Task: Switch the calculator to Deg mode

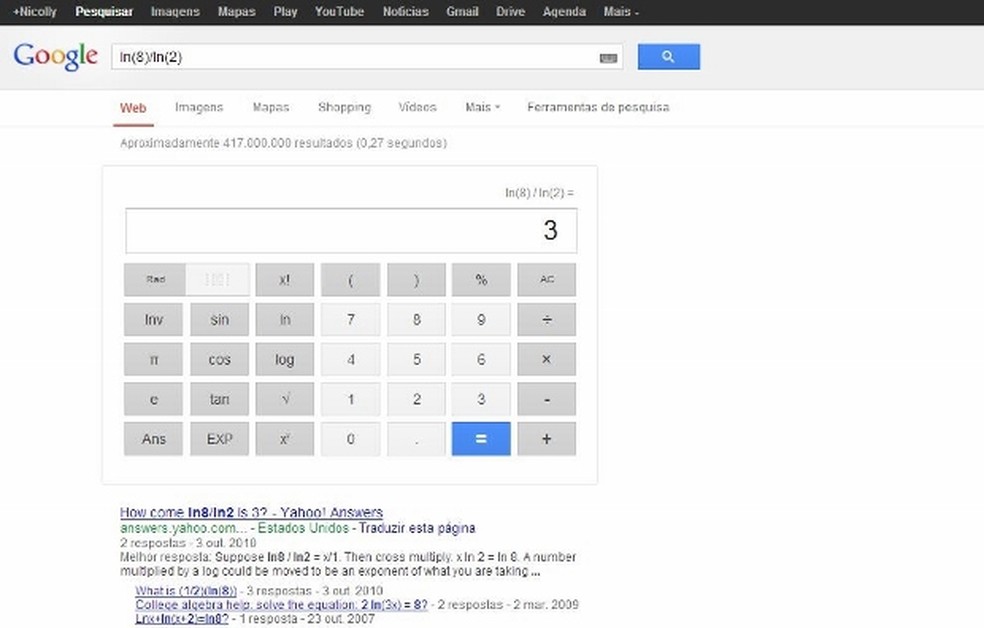Action: click(x=219, y=279)
